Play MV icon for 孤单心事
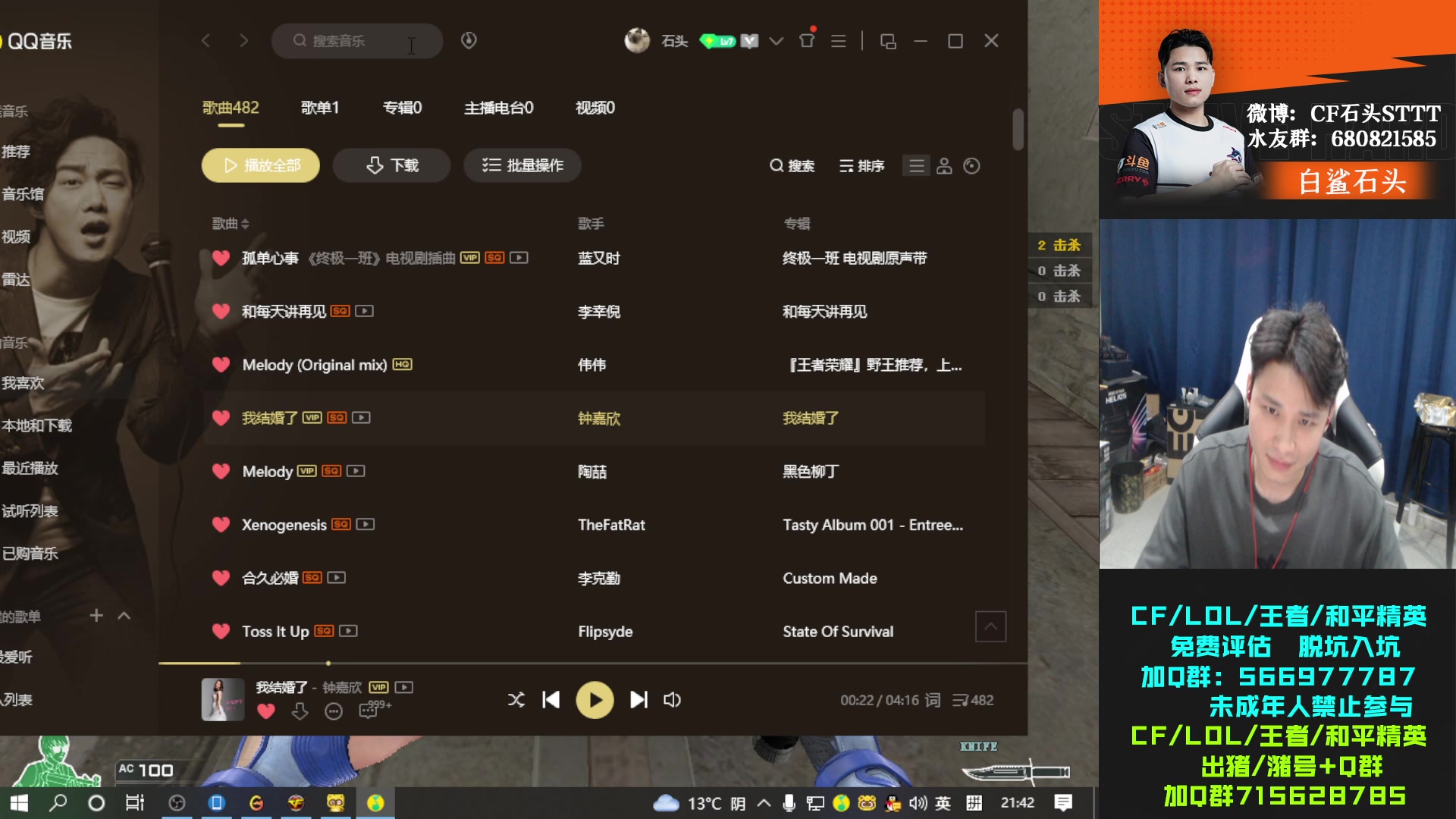Image resolution: width=1456 pixels, height=819 pixels. (x=519, y=258)
